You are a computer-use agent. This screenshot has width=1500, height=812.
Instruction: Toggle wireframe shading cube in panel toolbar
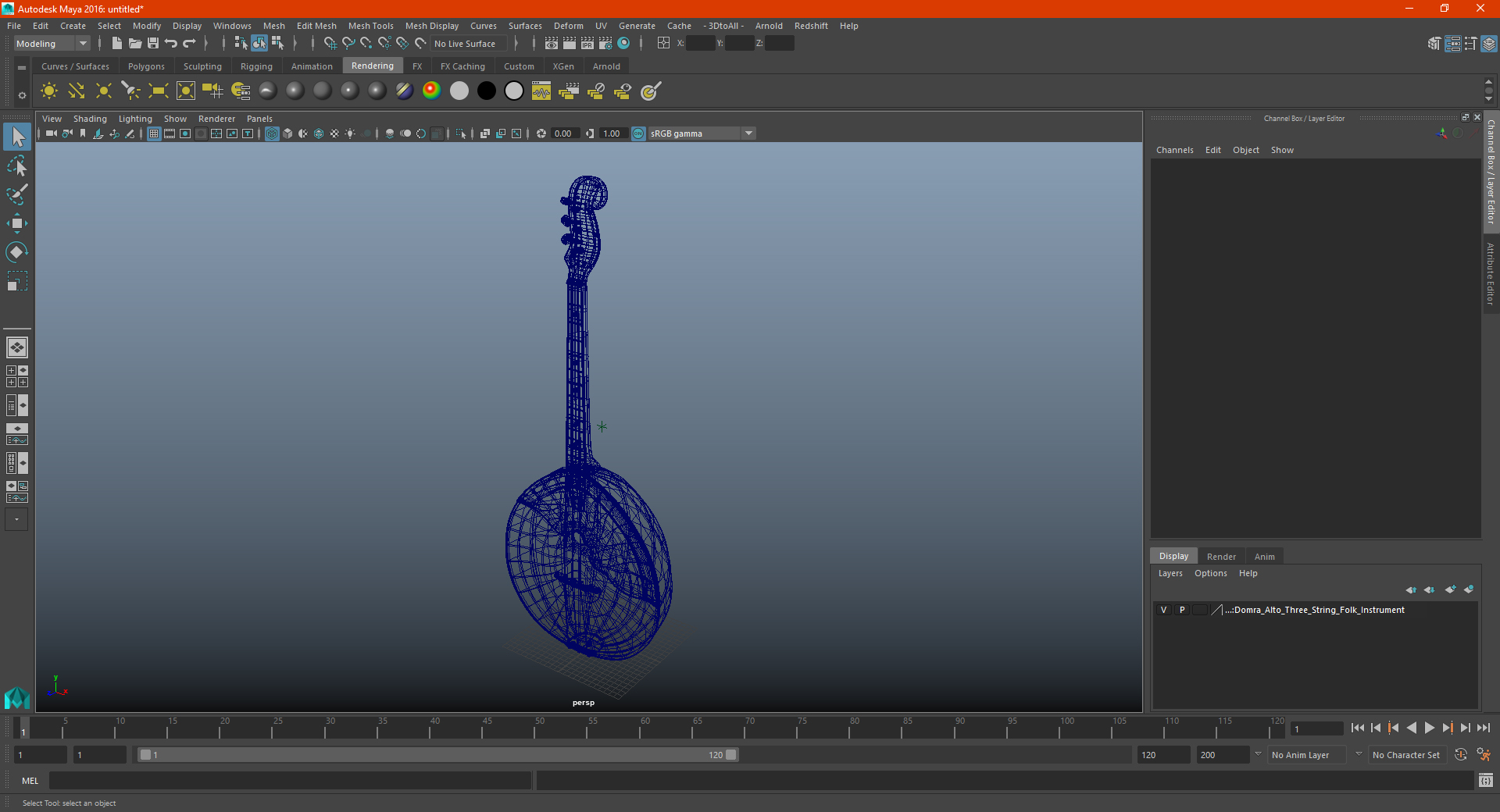(272, 134)
